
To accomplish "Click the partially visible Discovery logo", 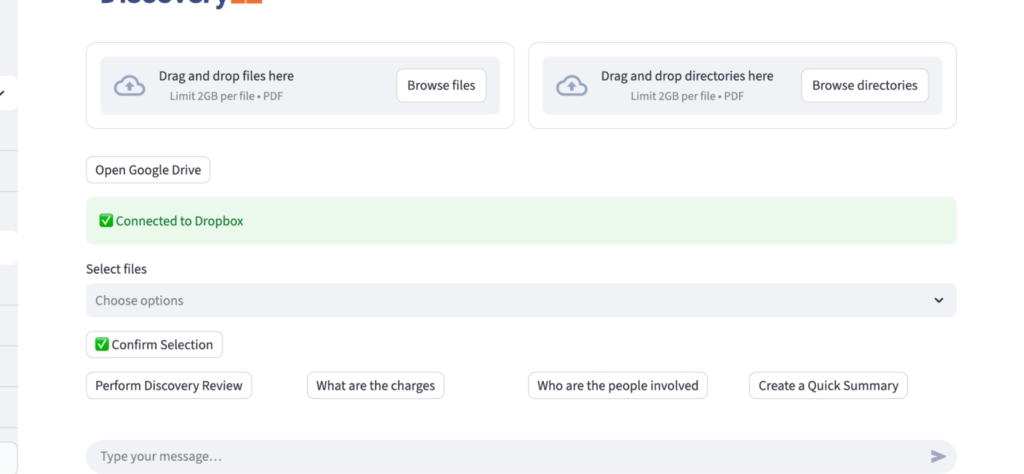I will [x=180, y=3].
